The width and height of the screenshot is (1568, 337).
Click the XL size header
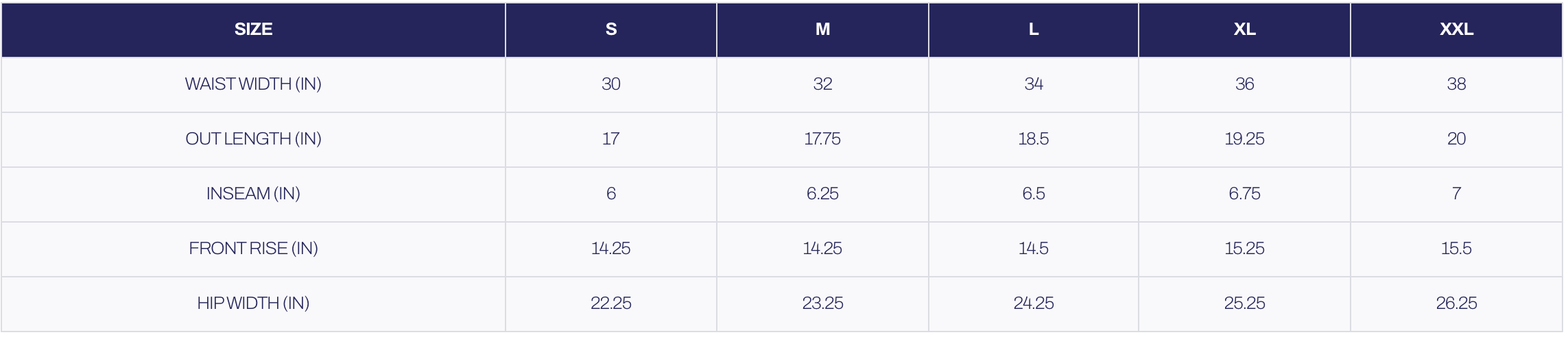pos(1244,29)
